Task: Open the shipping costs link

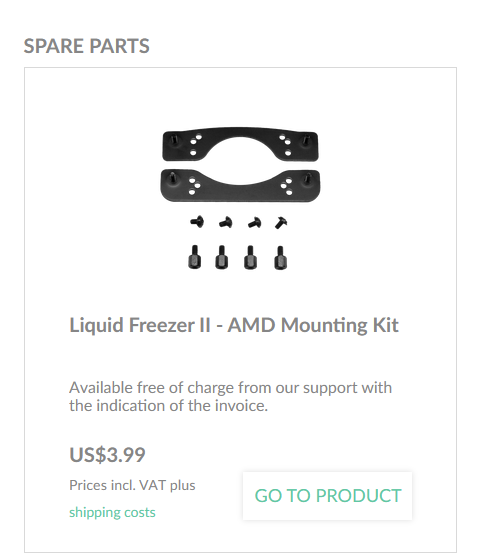Action: pos(112,512)
